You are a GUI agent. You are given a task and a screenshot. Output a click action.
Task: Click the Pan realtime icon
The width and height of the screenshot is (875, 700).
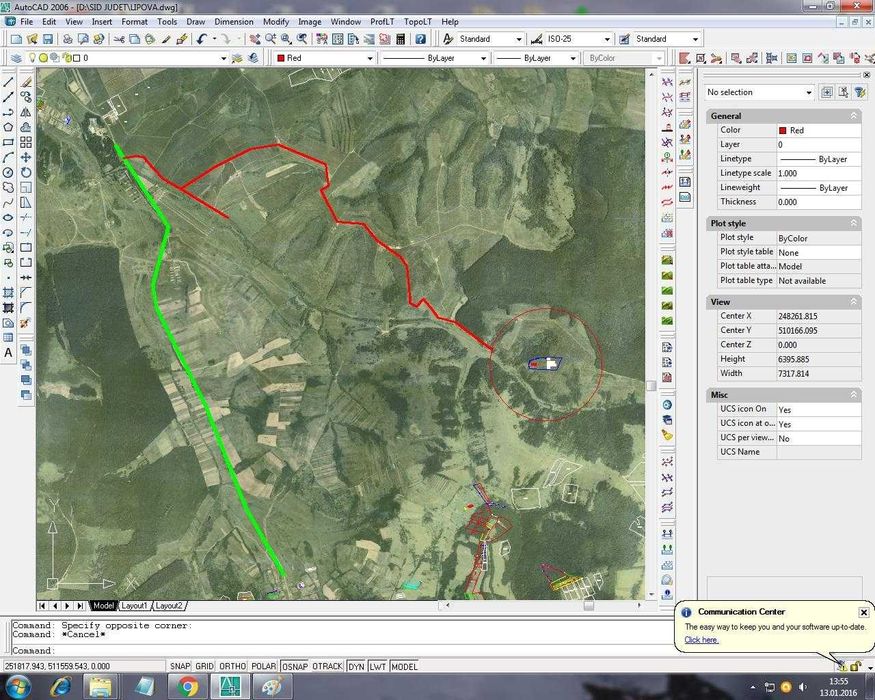(x=255, y=39)
